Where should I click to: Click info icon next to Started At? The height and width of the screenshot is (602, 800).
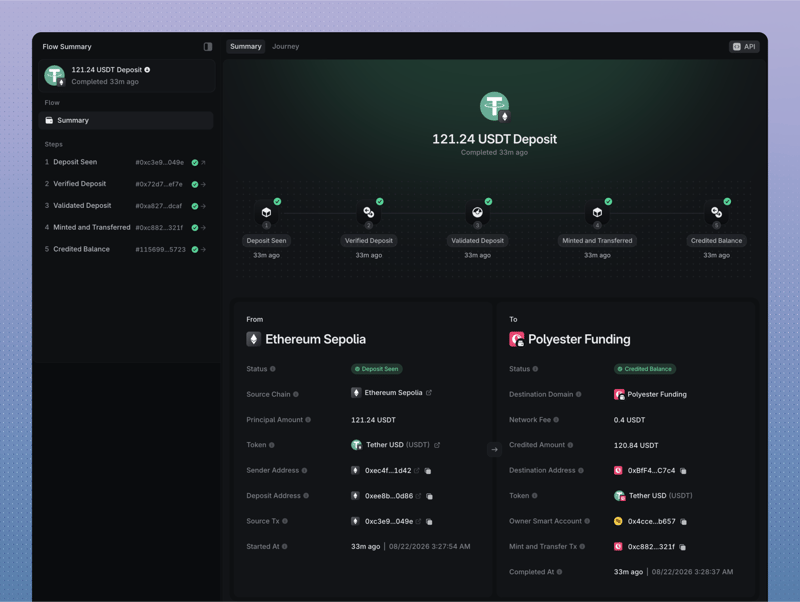click(x=284, y=546)
